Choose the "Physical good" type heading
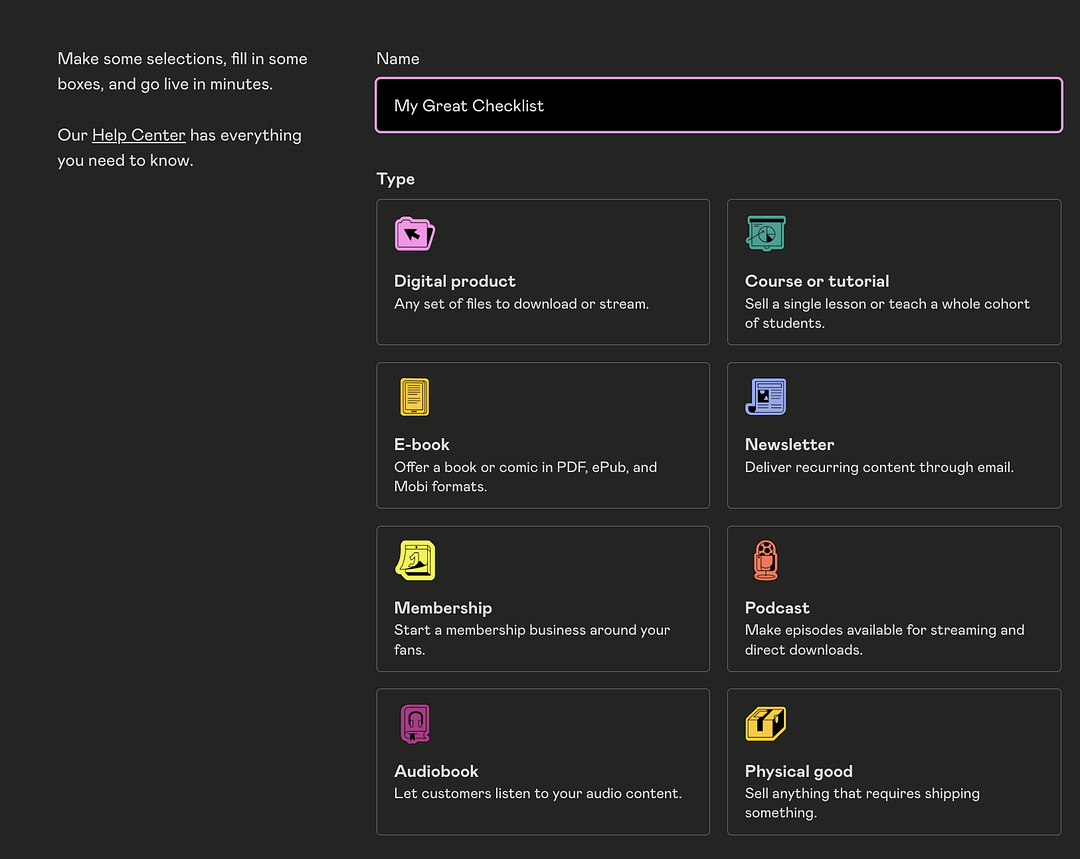This screenshot has height=859, width=1080. click(798, 771)
